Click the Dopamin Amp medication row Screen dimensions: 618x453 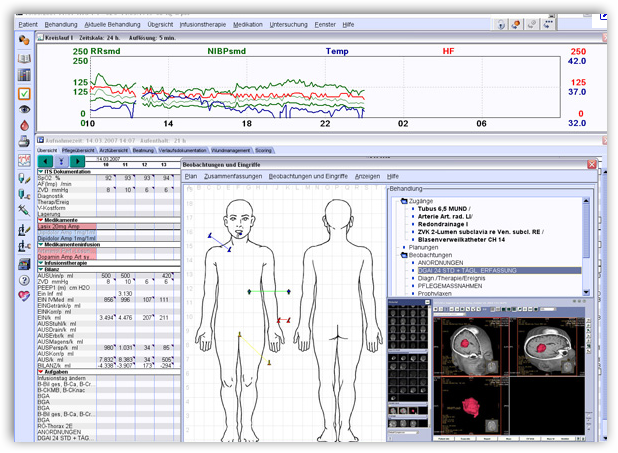pyautogui.click(x=67, y=257)
